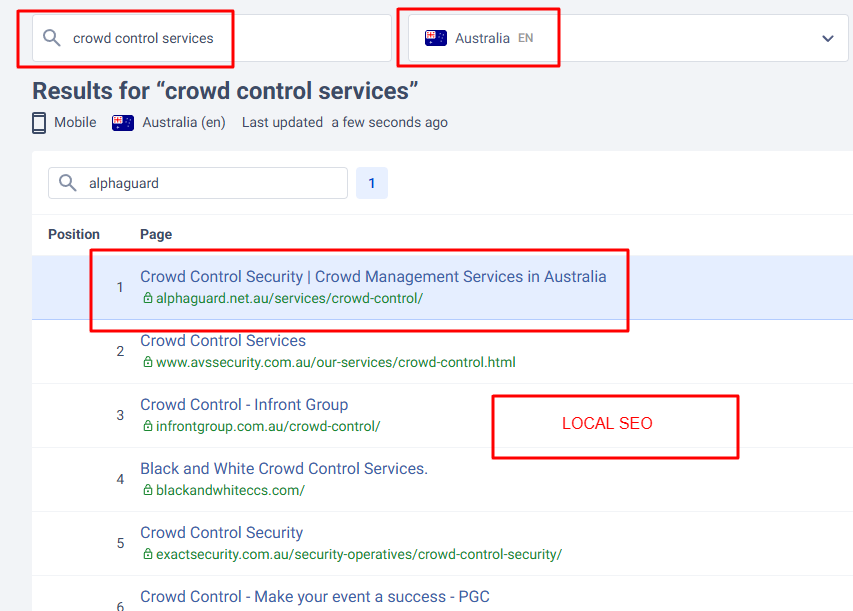Click the Mobile device label
Viewport: 853px width, 611px height.
[75, 122]
